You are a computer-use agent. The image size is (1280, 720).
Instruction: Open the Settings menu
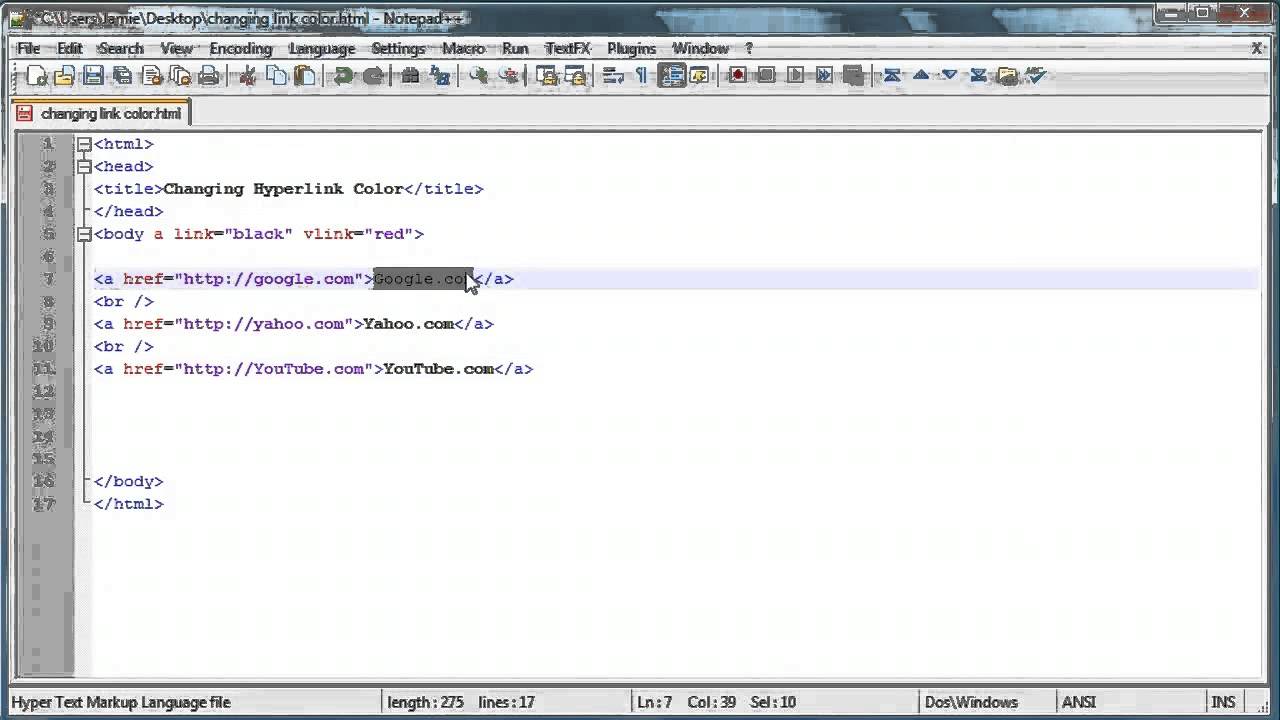[398, 48]
